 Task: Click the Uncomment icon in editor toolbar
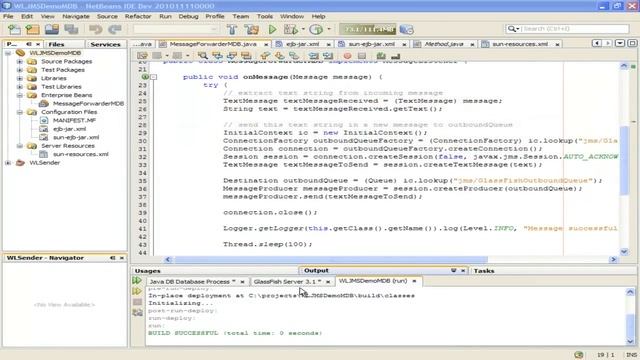[395, 56]
